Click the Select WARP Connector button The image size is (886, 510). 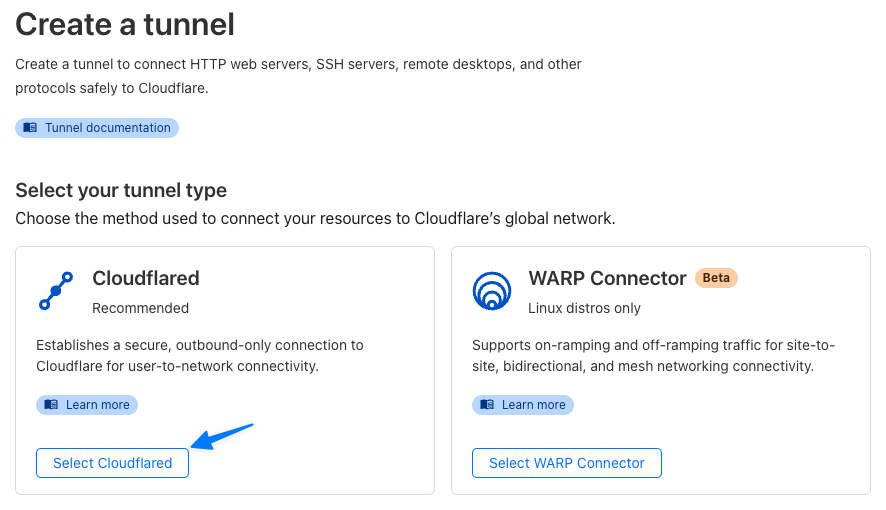pos(567,463)
